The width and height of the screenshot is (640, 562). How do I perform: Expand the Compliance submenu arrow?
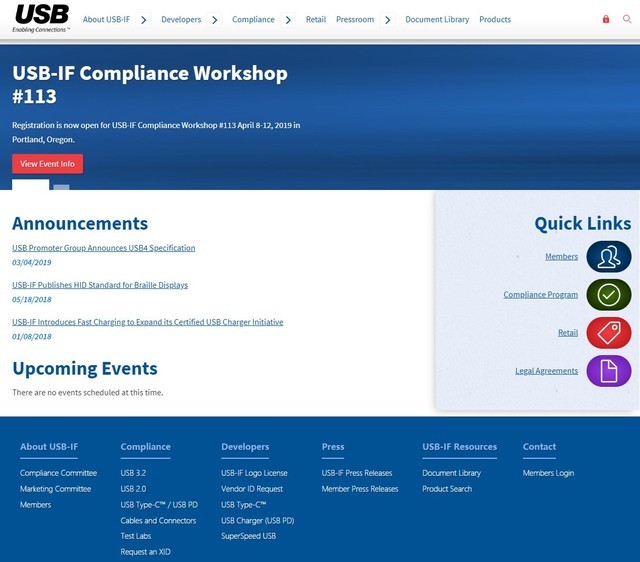coord(288,20)
